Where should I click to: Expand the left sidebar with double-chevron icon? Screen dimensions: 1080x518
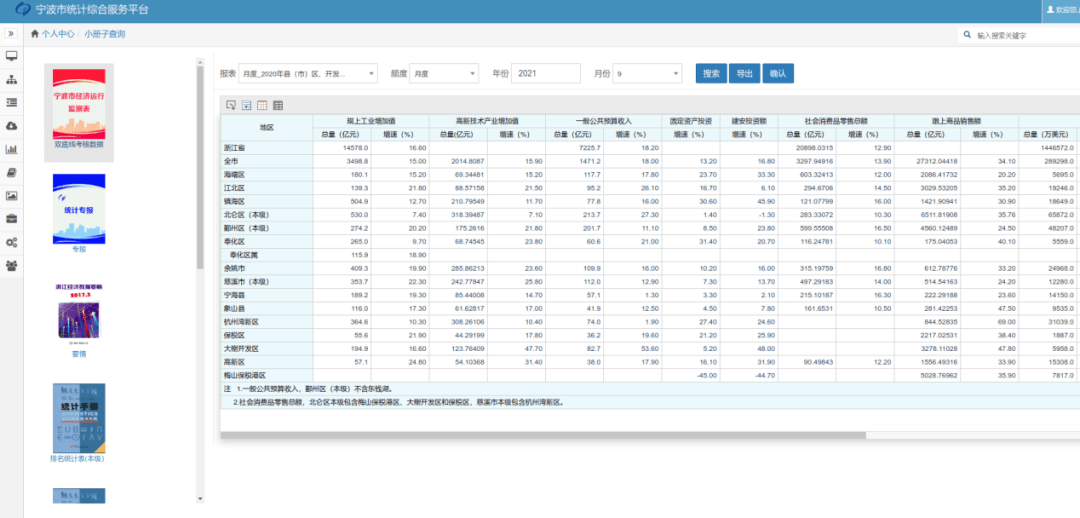pyautogui.click(x=11, y=34)
